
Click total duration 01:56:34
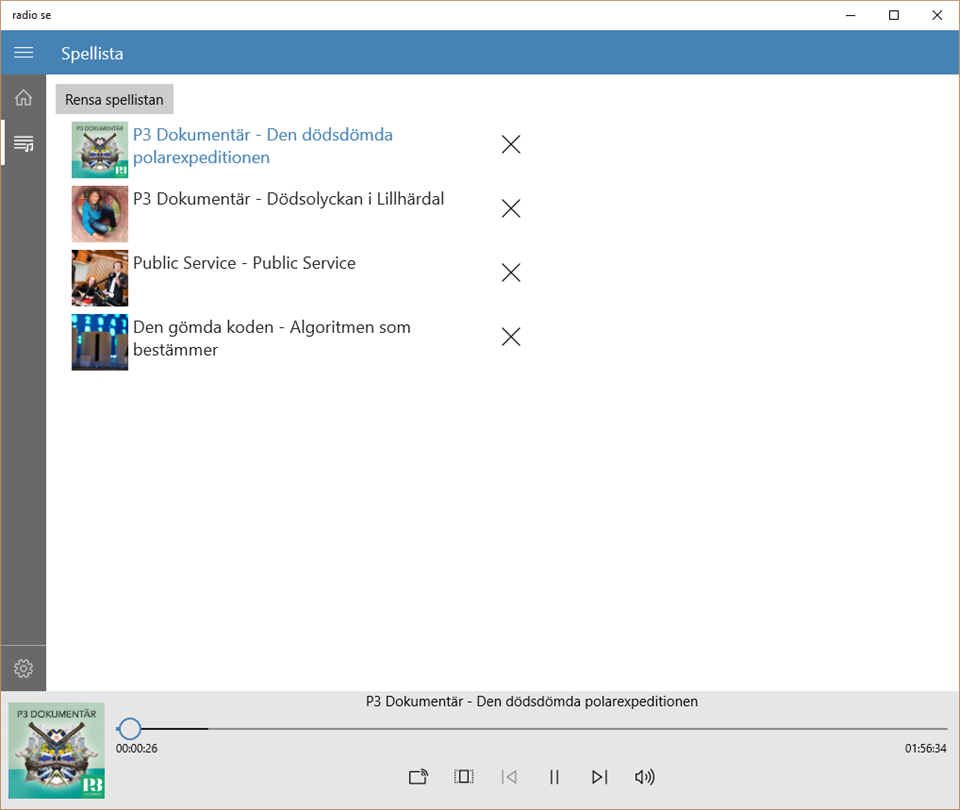point(925,748)
